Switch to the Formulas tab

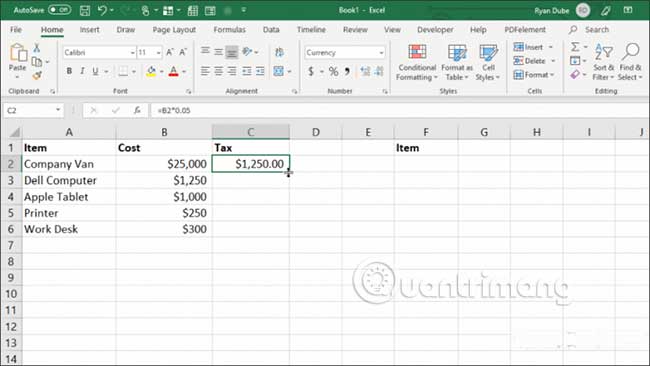point(229,29)
